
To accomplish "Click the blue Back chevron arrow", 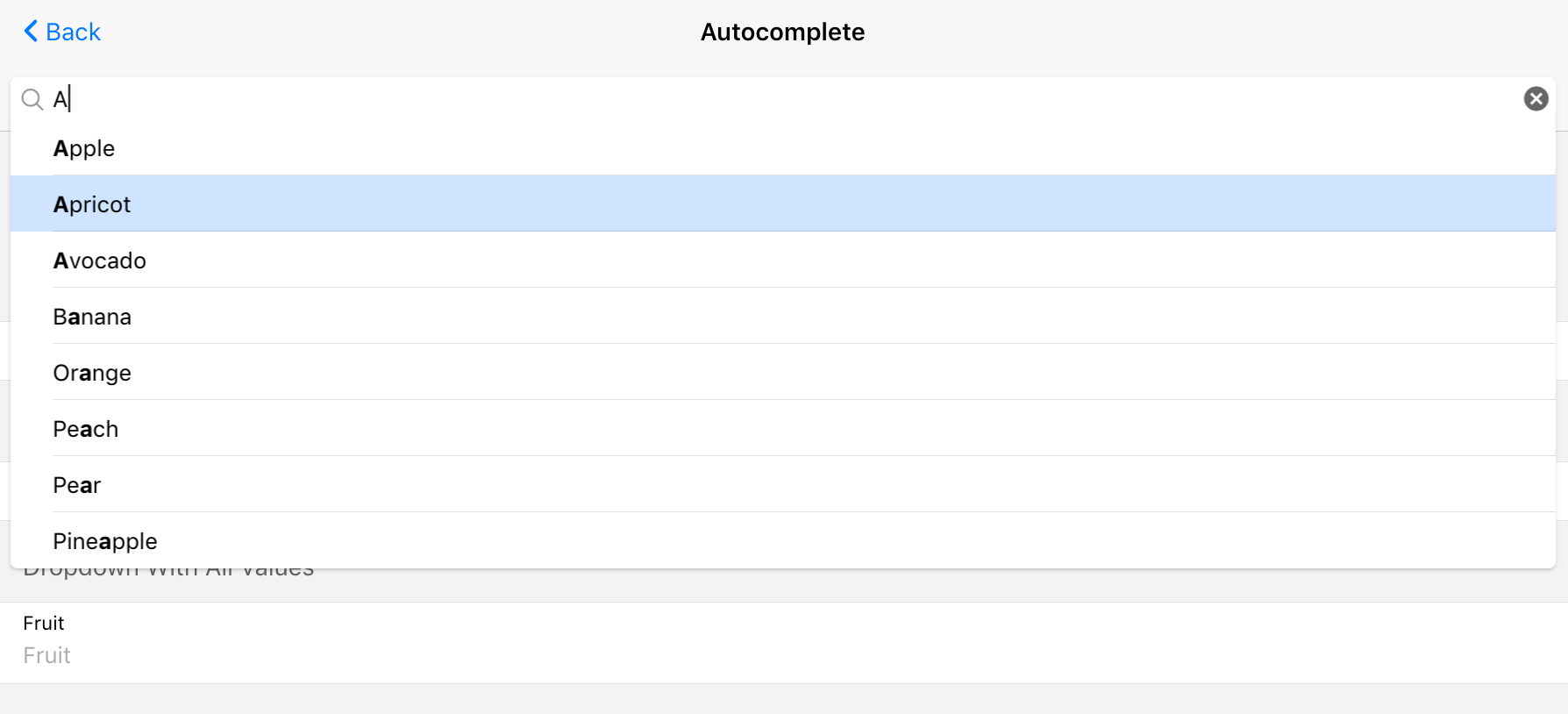I will [x=31, y=32].
